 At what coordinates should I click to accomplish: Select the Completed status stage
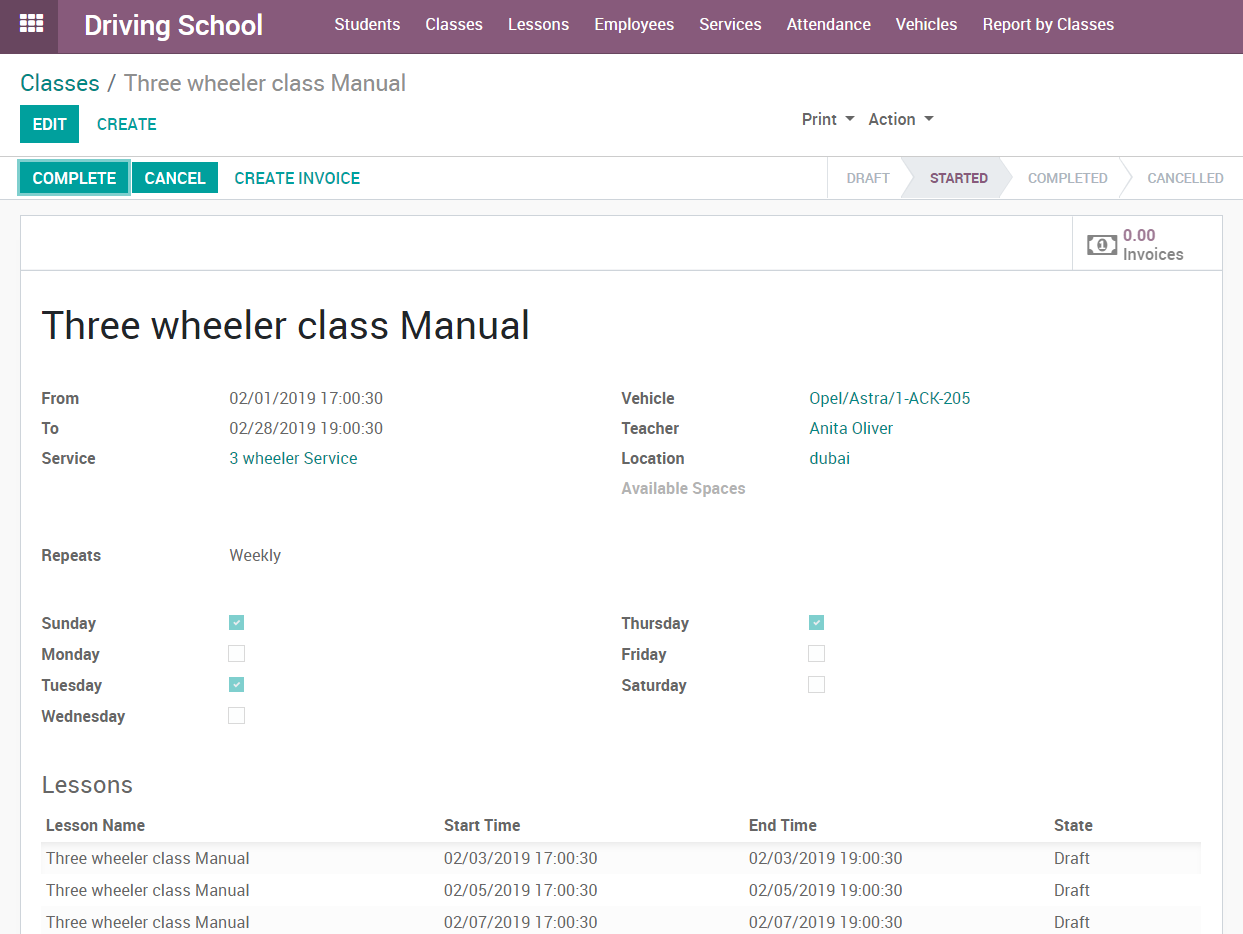pos(1067,178)
